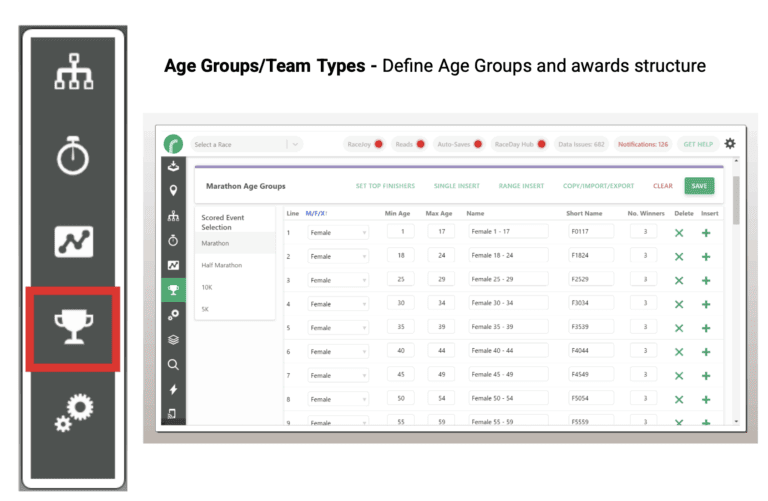Viewport: 768px width, 501px height.
Task: Select Half Marathon in Scored Event Selection
Action: point(221,265)
